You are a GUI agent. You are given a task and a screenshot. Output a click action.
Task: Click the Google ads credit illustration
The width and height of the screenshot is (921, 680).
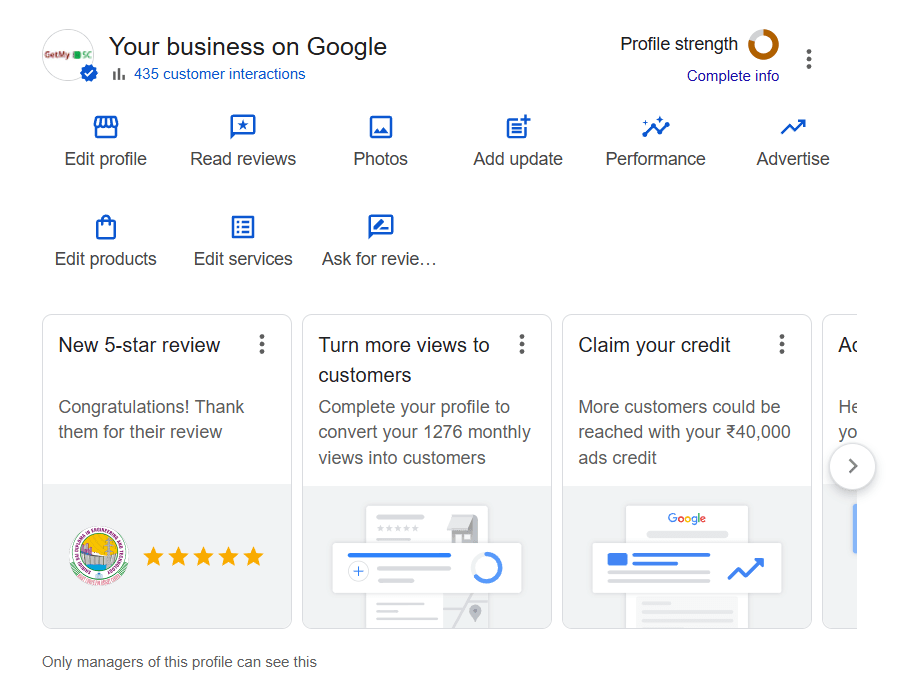point(687,565)
